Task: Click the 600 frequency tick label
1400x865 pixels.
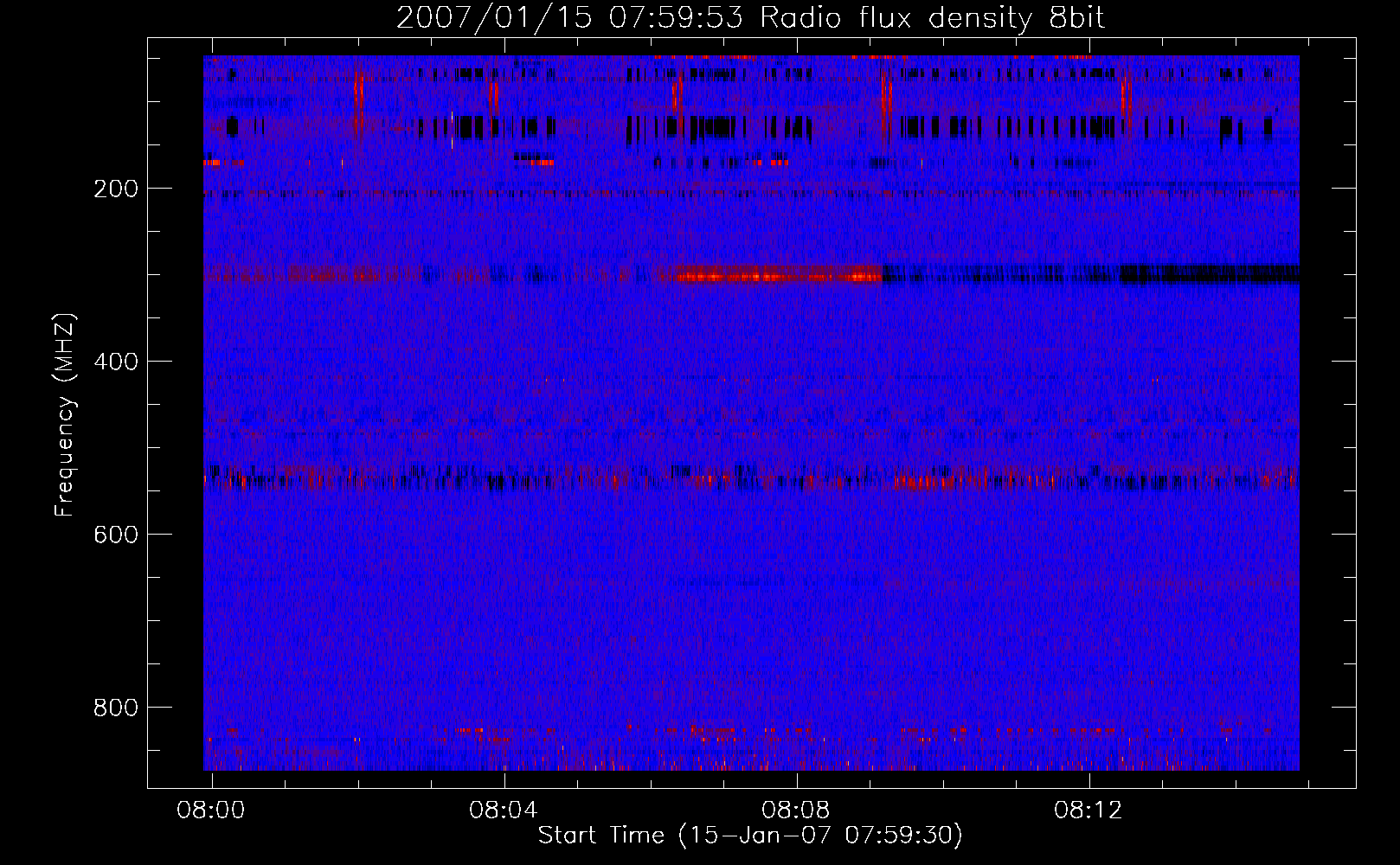Action: [115, 535]
